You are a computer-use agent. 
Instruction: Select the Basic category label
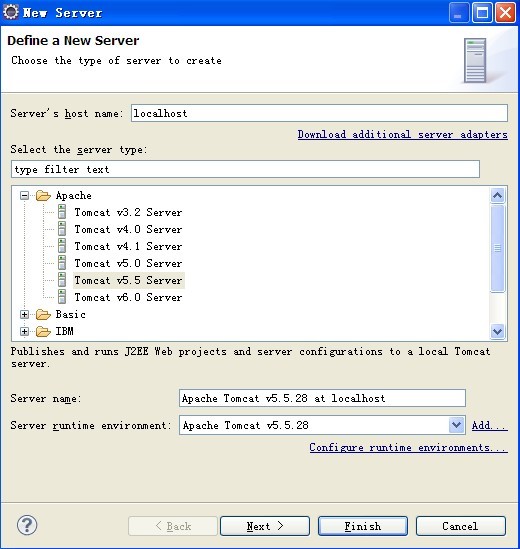[x=70, y=314]
